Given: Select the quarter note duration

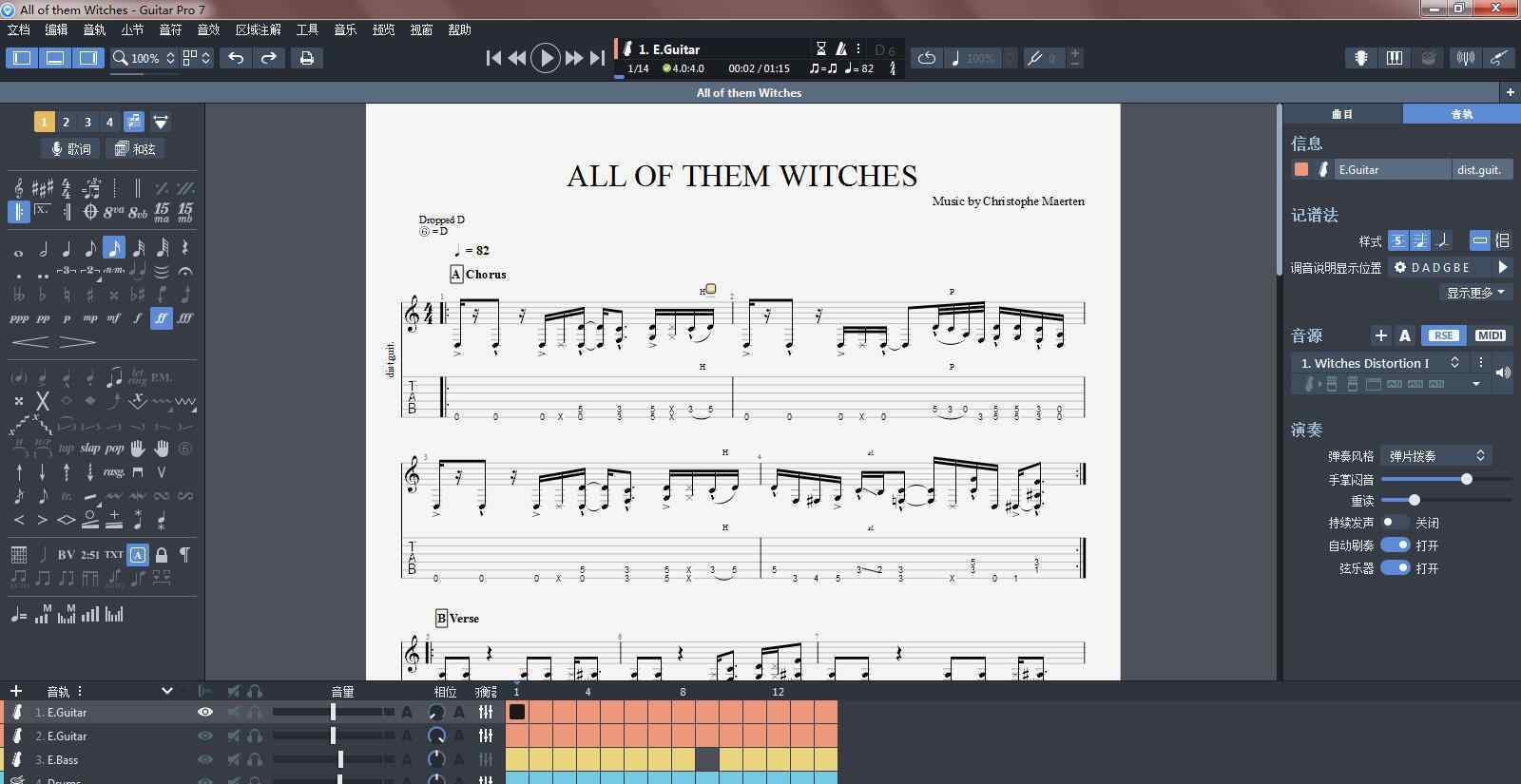Looking at the screenshot, I should (67, 250).
